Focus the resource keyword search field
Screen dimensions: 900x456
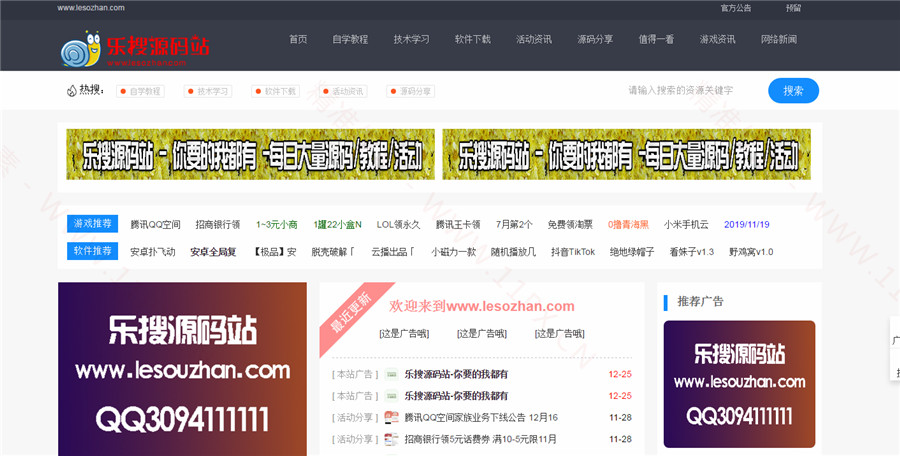(690, 90)
